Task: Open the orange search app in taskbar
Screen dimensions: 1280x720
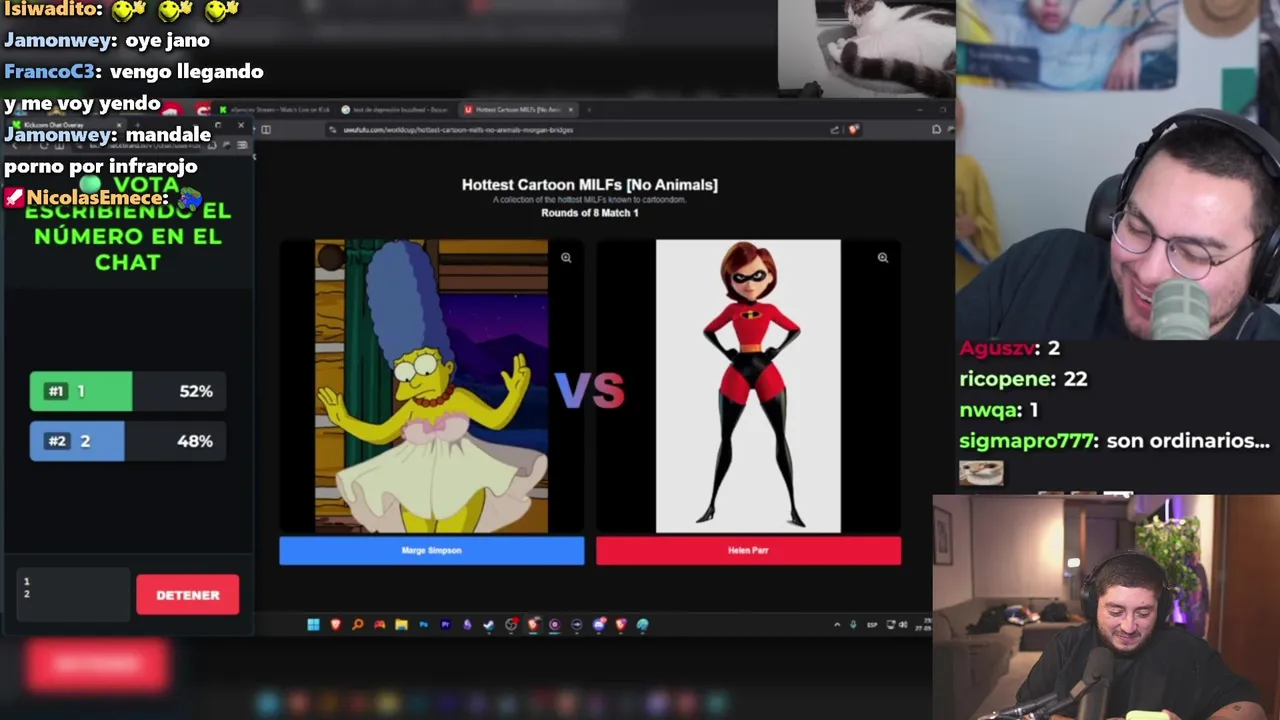Action: click(x=357, y=624)
